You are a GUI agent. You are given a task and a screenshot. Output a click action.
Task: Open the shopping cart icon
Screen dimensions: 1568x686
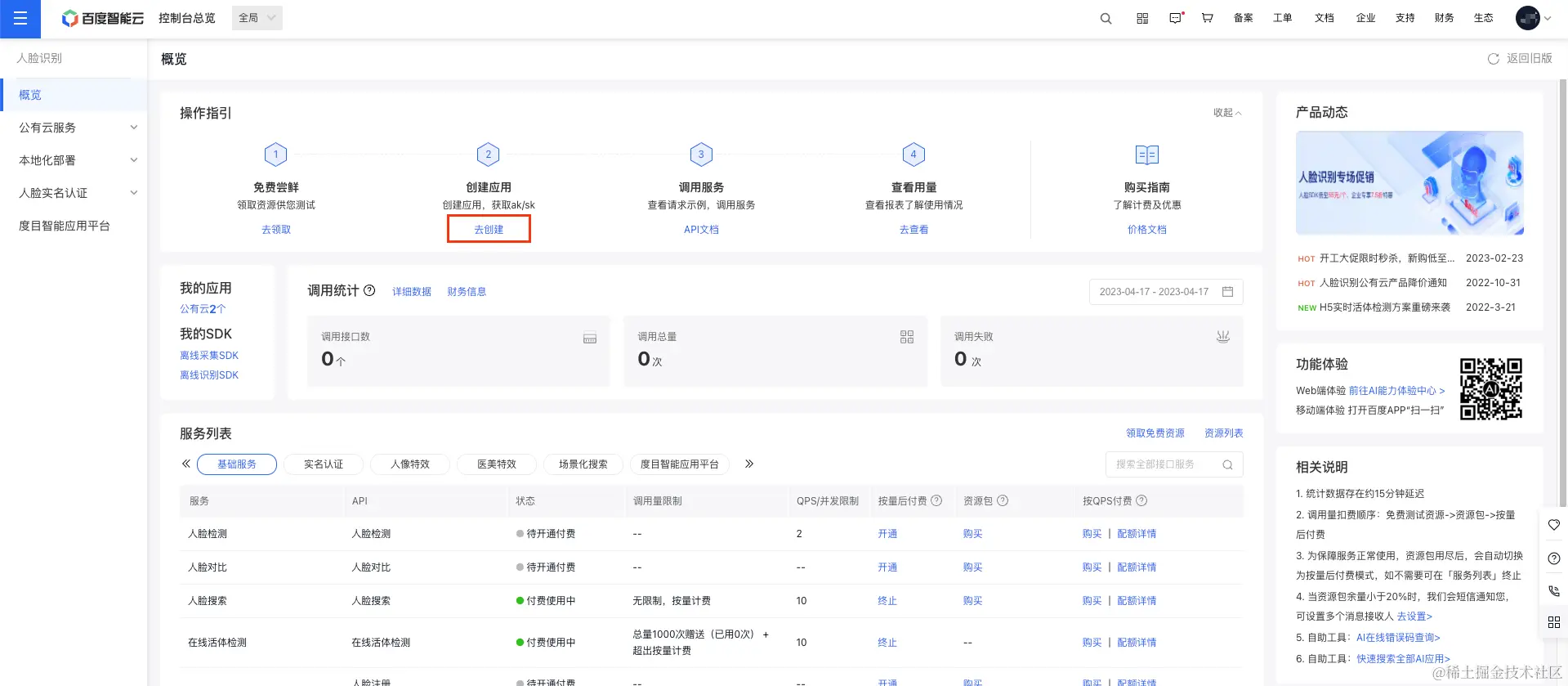point(1207,18)
